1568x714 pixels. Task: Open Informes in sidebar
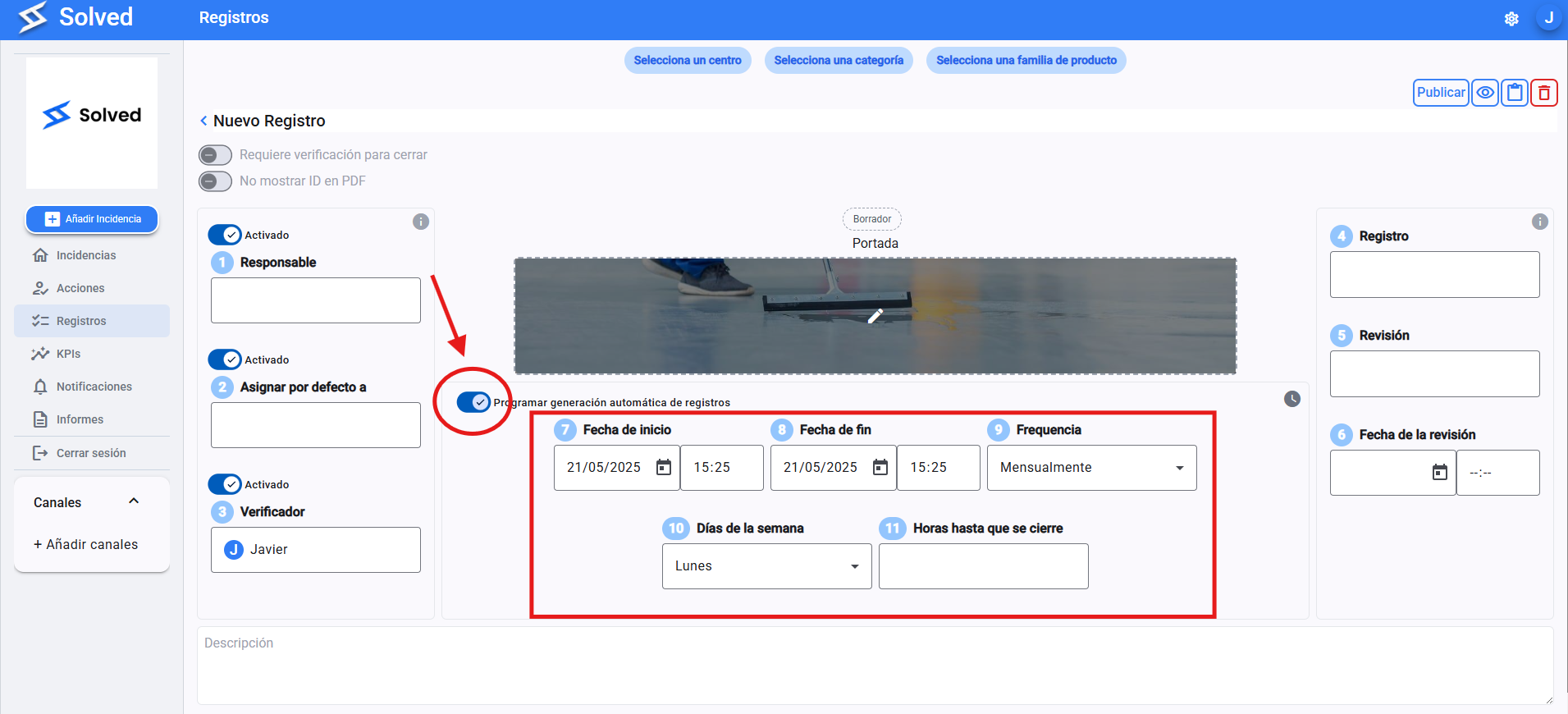coord(92,419)
